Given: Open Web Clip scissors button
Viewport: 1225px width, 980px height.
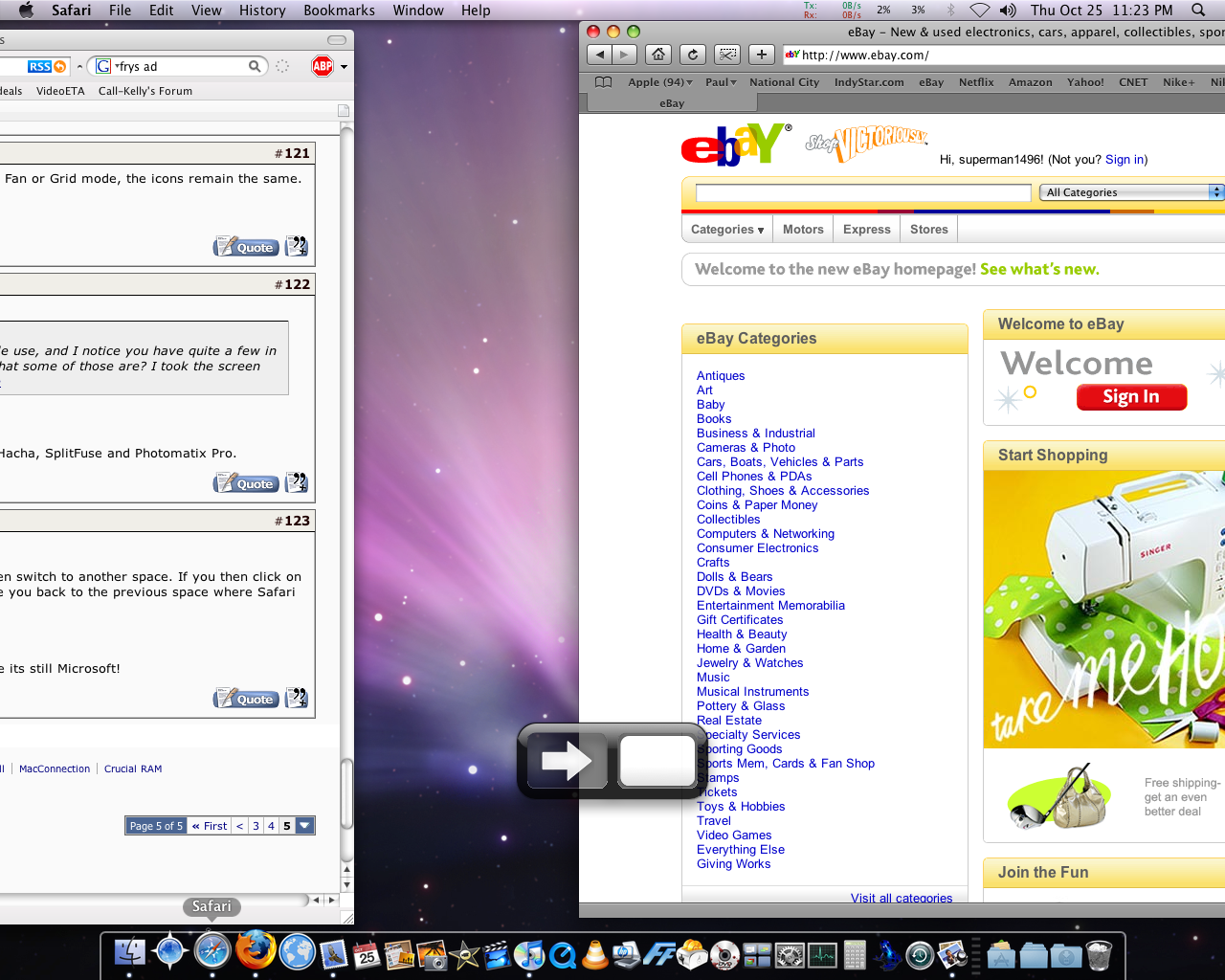Looking at the screenshot, I should tap(727, 55).
